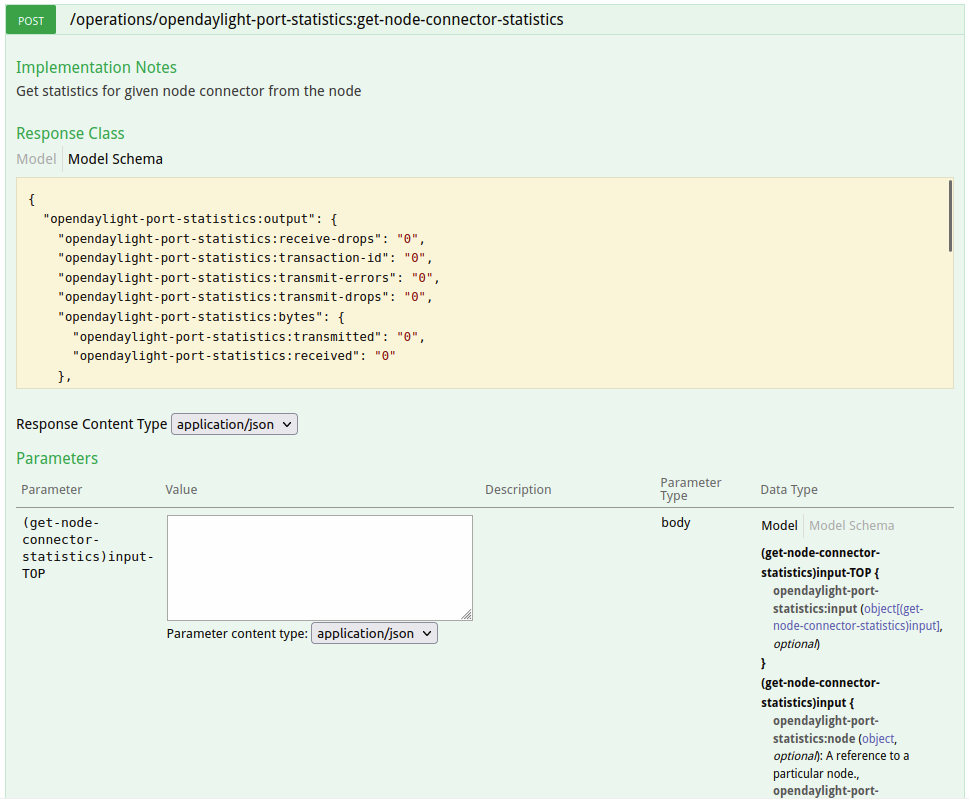Image resolution: width=969 pixels, height=799 pixels.
Task: Open the Response Content Type dropdown
Action: 235,424
